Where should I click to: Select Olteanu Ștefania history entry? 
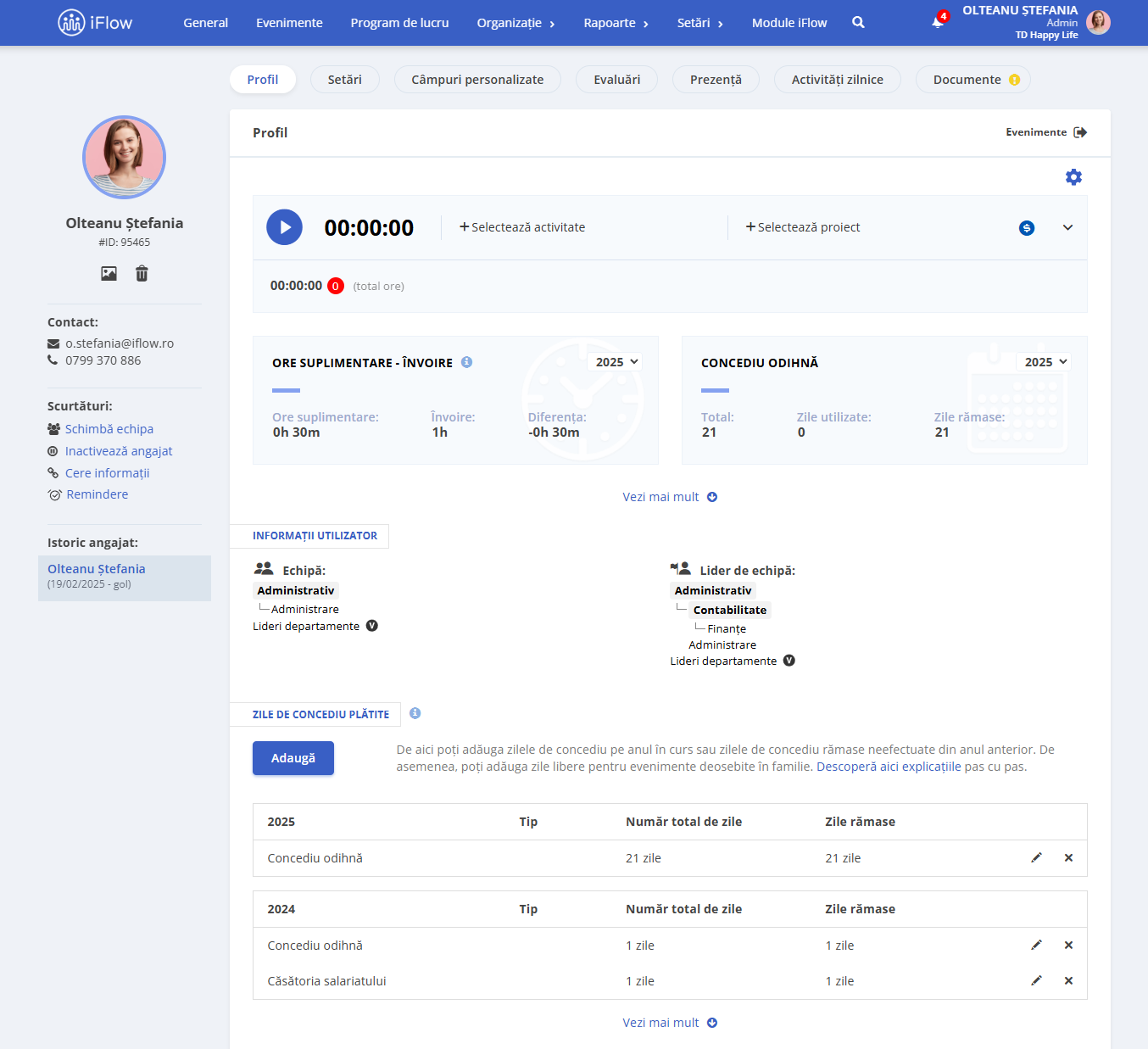click(125, 578)
